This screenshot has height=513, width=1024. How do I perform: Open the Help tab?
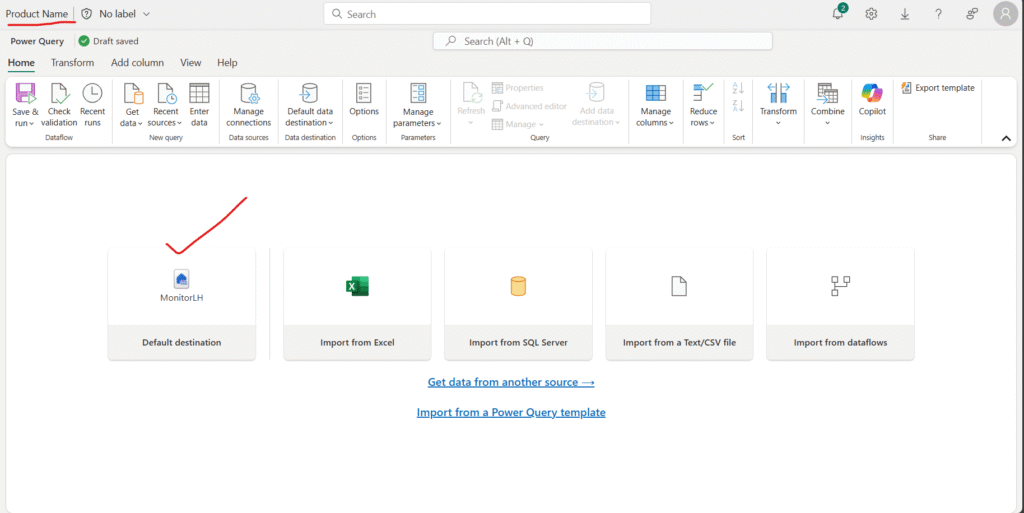[x=227, y=63]
